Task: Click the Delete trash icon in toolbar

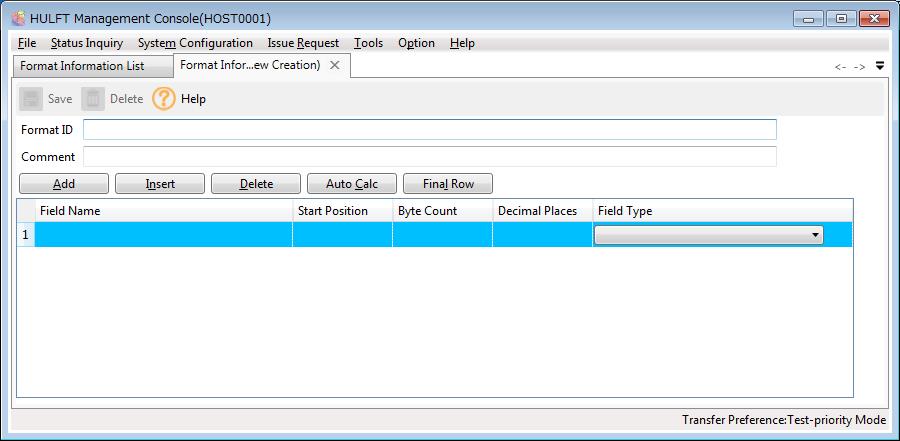Action: pyautogui.click(x=93, y=99)
